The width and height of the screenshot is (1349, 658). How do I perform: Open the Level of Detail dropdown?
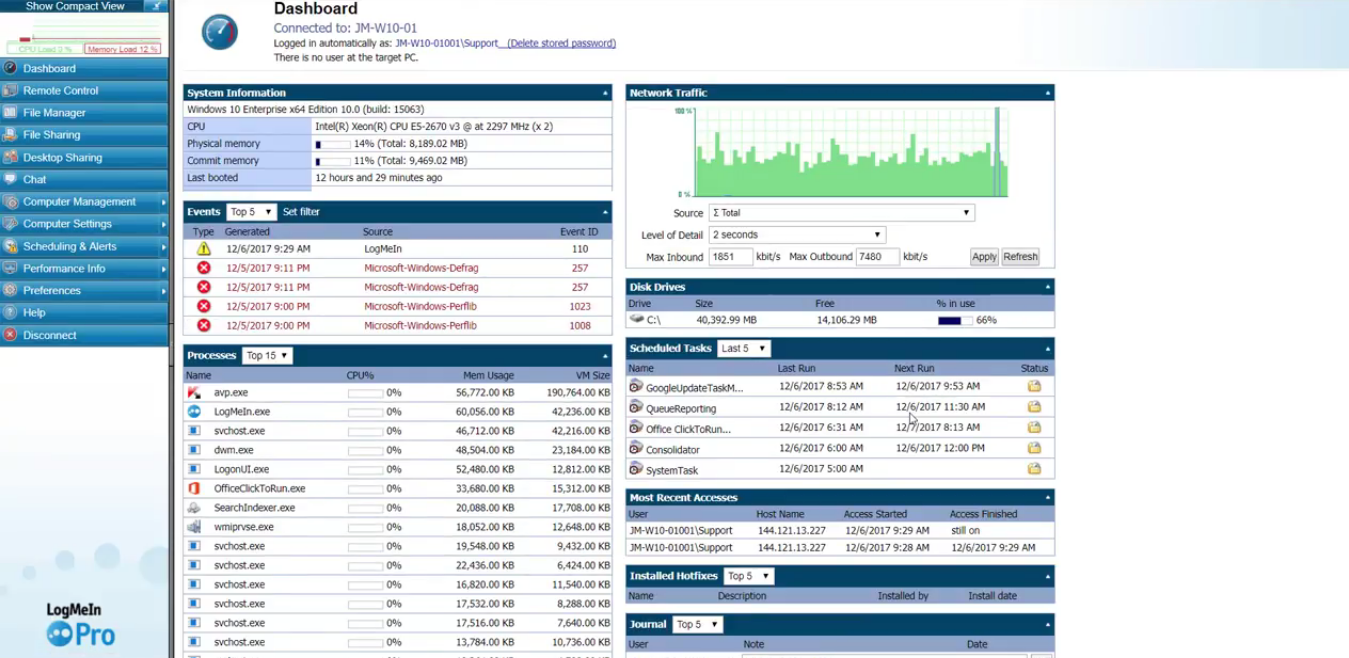click(796, 235)
